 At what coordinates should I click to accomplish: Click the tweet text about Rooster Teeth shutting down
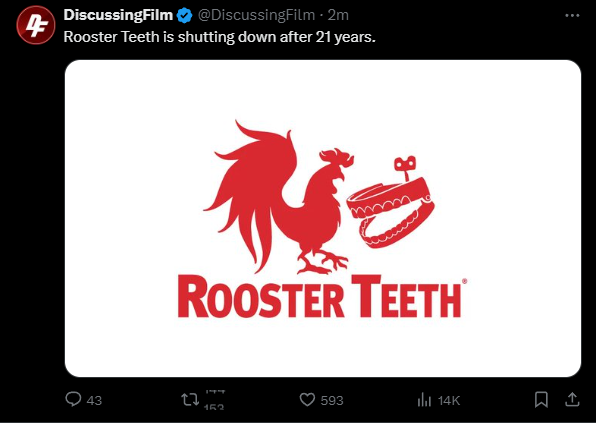[x=219, y=37]
